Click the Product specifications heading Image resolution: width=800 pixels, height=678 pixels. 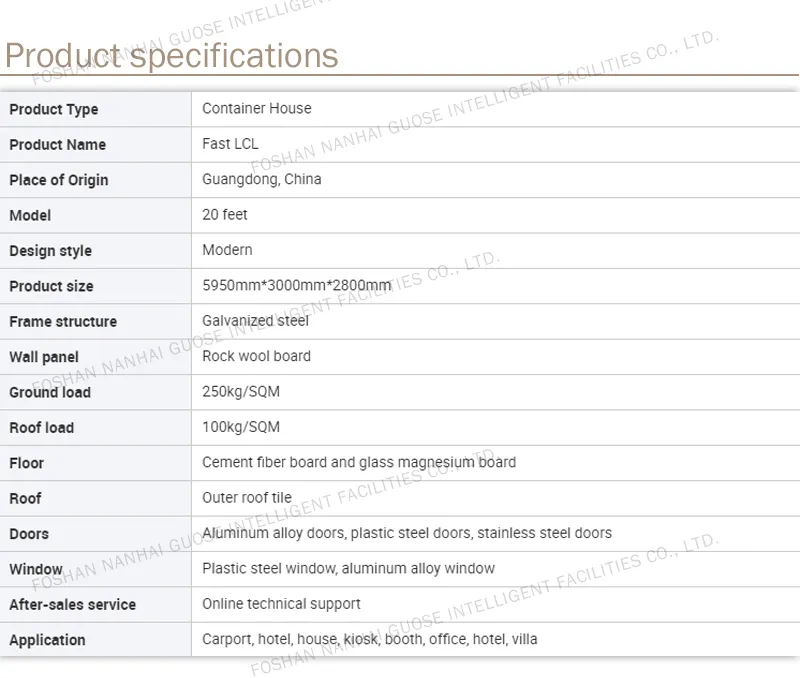coord(171,55)
